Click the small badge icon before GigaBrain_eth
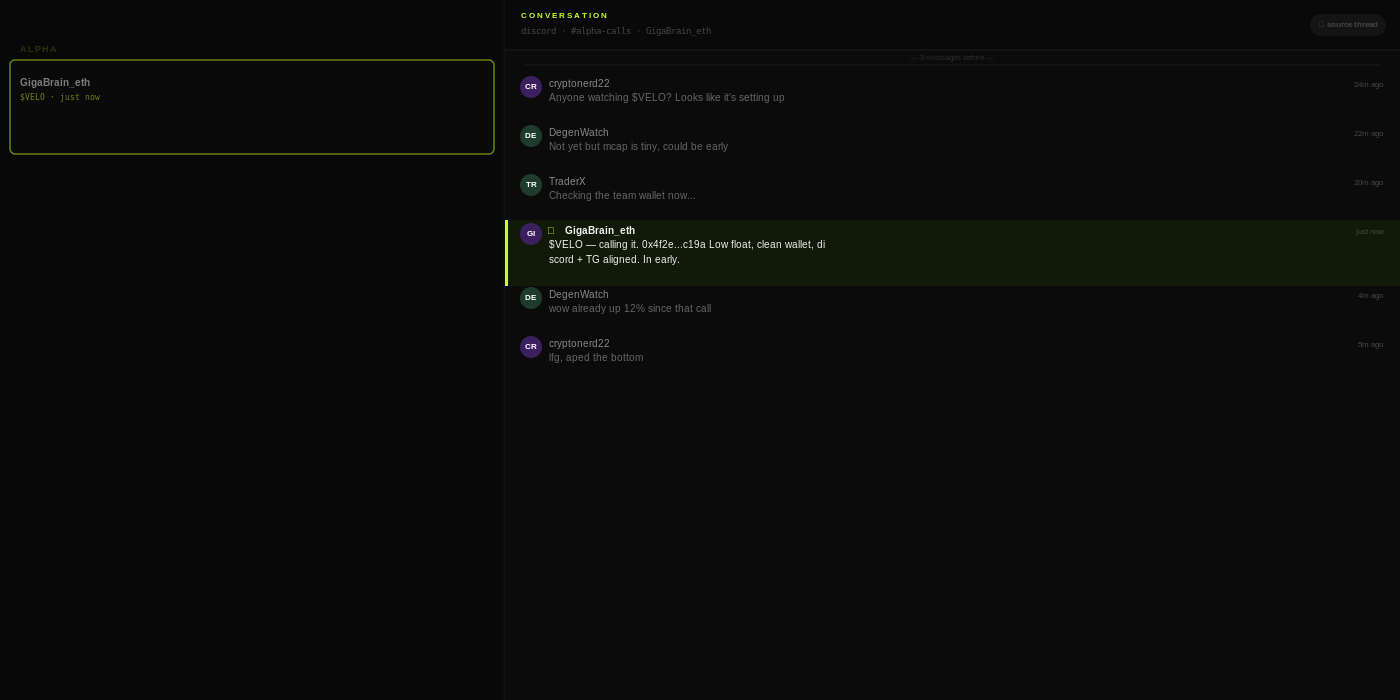 pyautogui.click(x=551, y=231)
